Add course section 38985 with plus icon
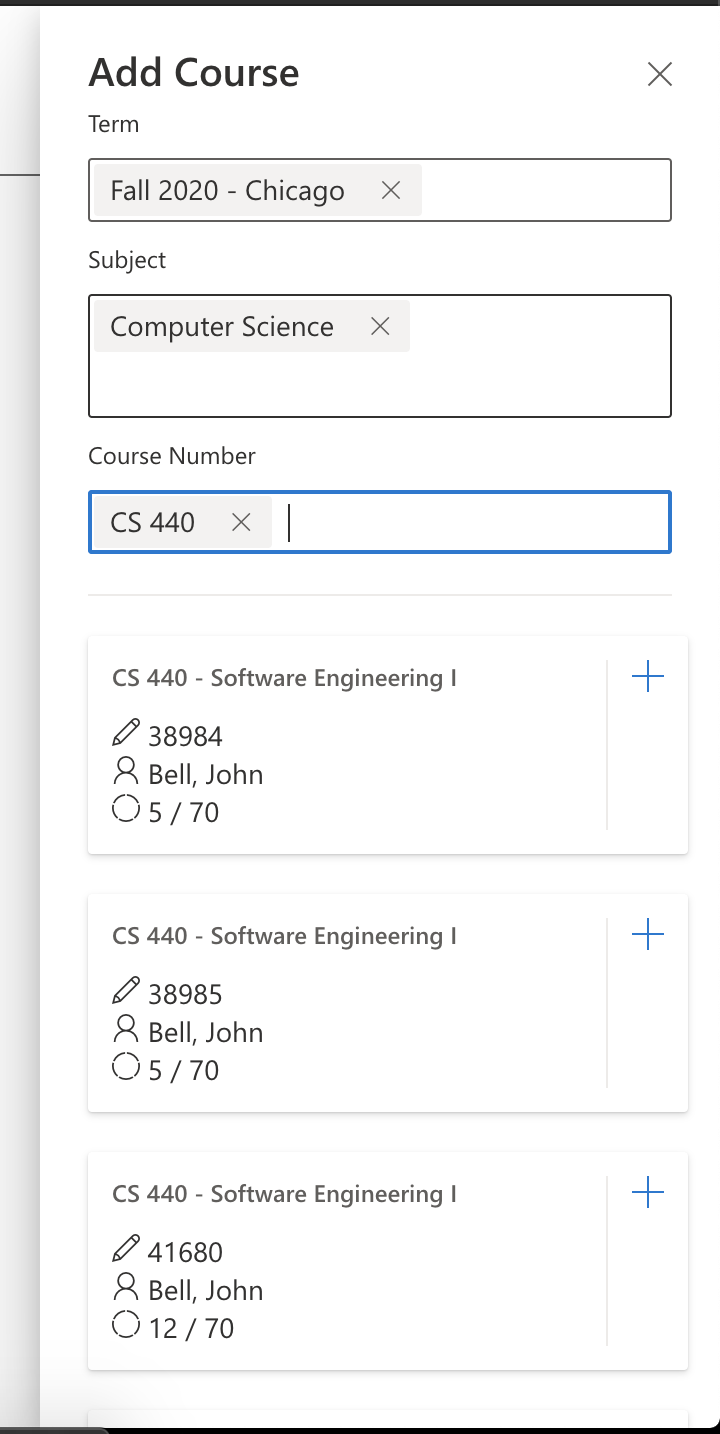This screenshot has height=1434, width=720. [648, 936]
